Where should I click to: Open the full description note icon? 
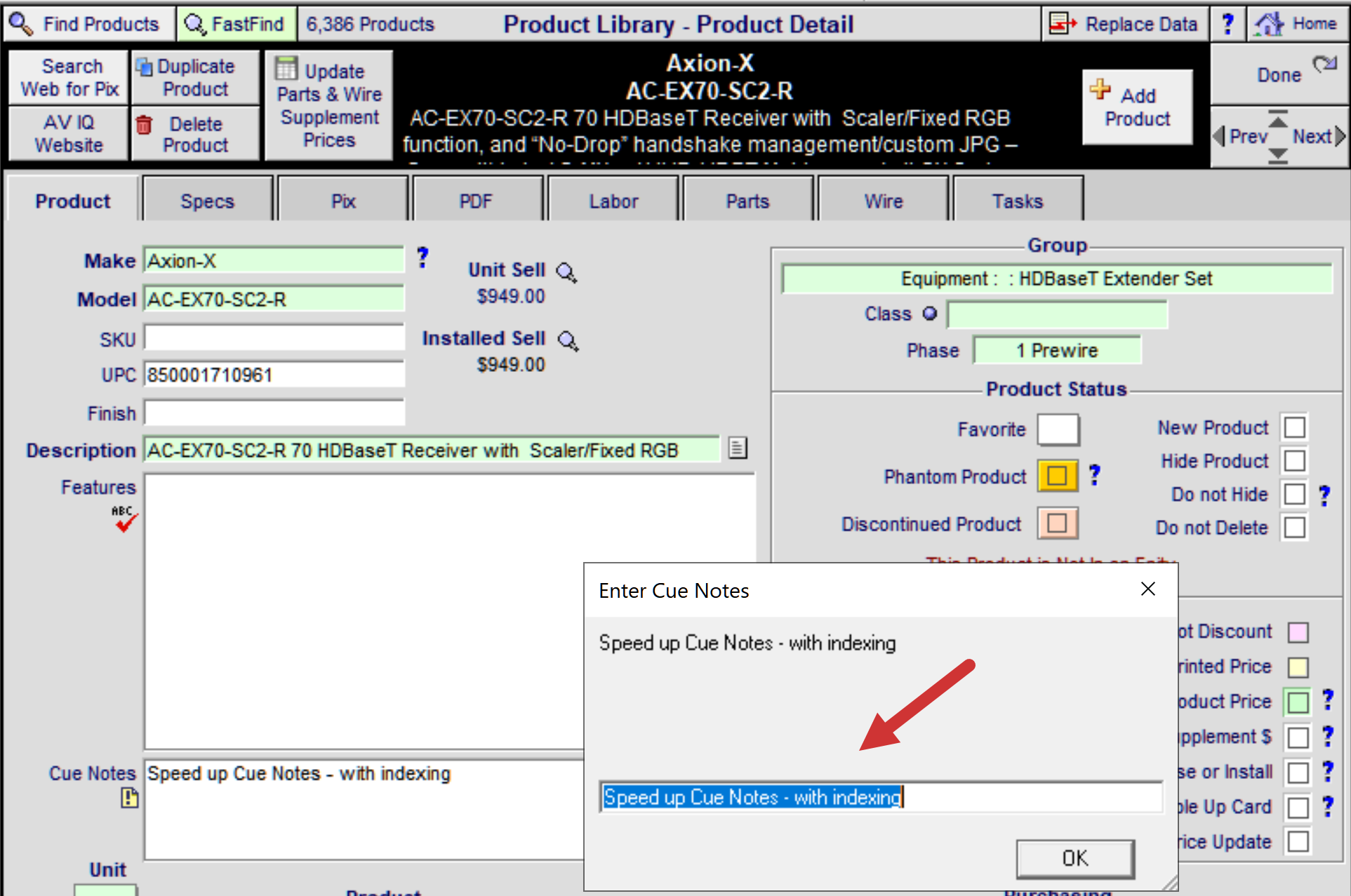pos(737,448)
